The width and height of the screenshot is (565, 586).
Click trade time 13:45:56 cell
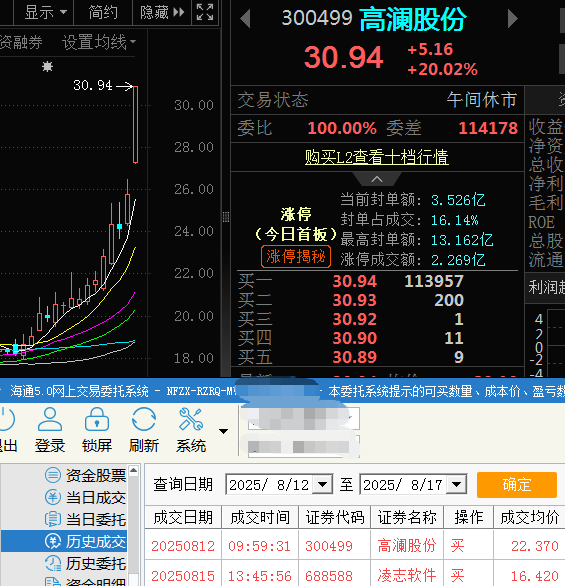tap(260, 576)
